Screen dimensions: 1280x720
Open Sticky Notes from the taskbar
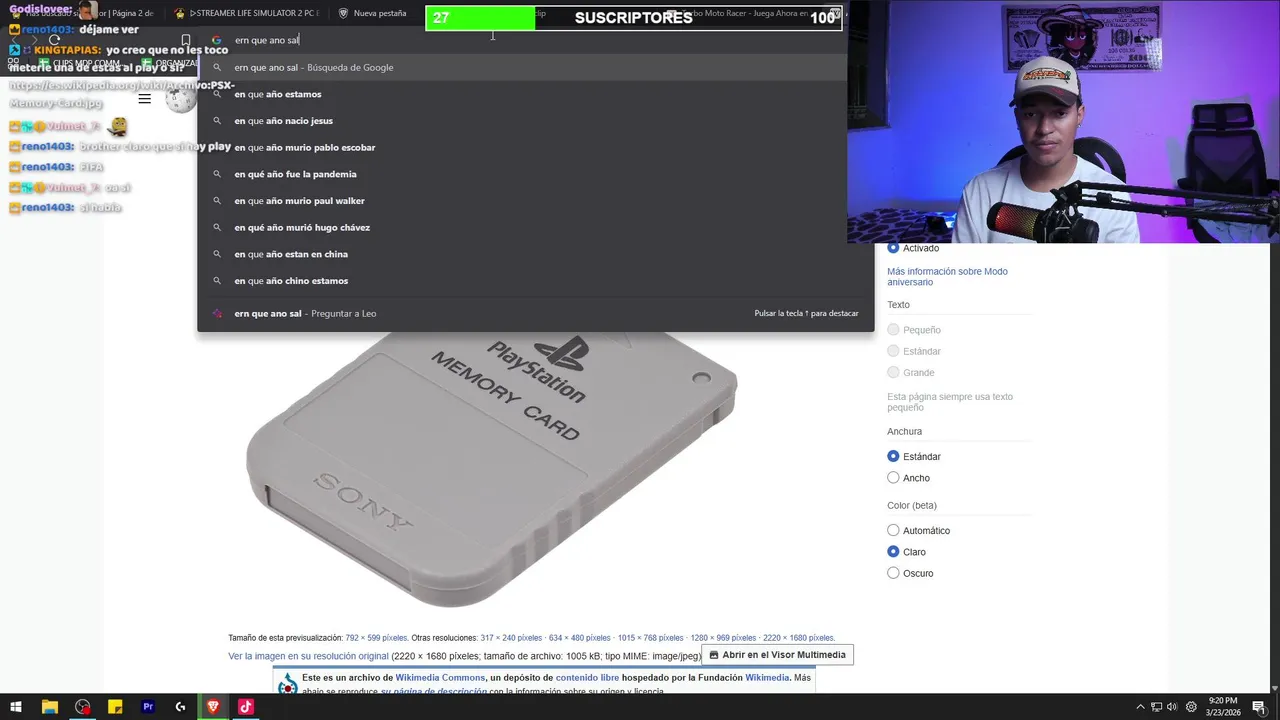pyautogui.click(x=115, y=707)
